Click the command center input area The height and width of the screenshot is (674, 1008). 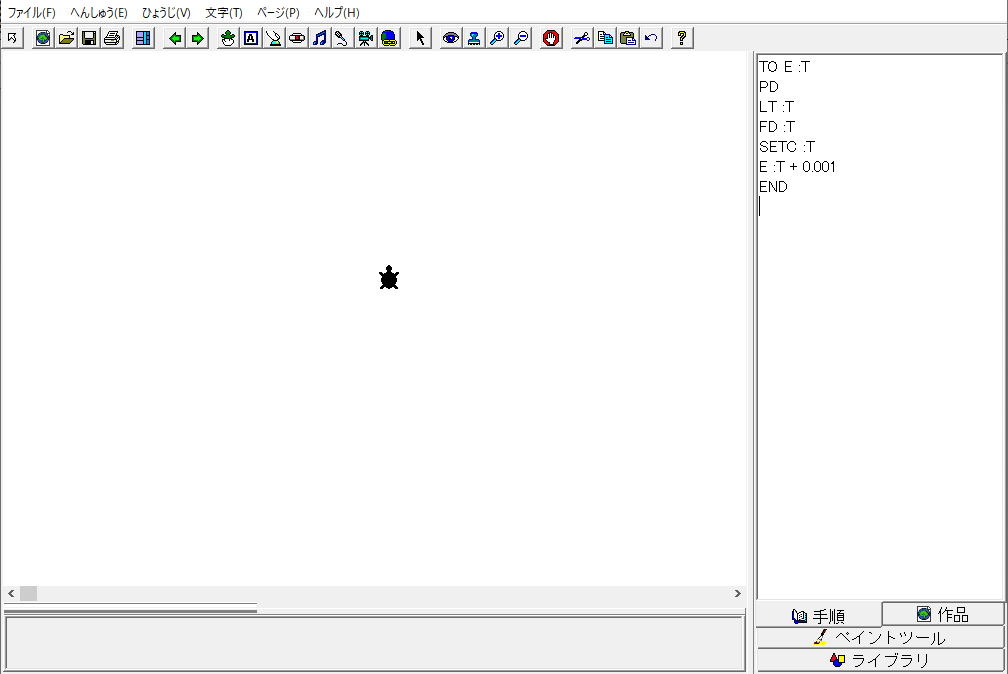(375, 643)
